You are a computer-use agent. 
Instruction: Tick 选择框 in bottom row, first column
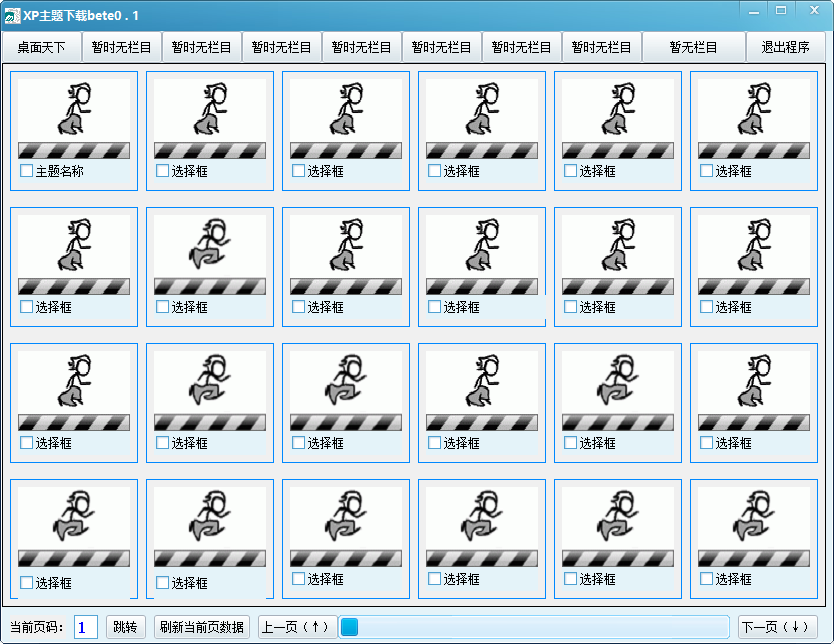point(26,583)
